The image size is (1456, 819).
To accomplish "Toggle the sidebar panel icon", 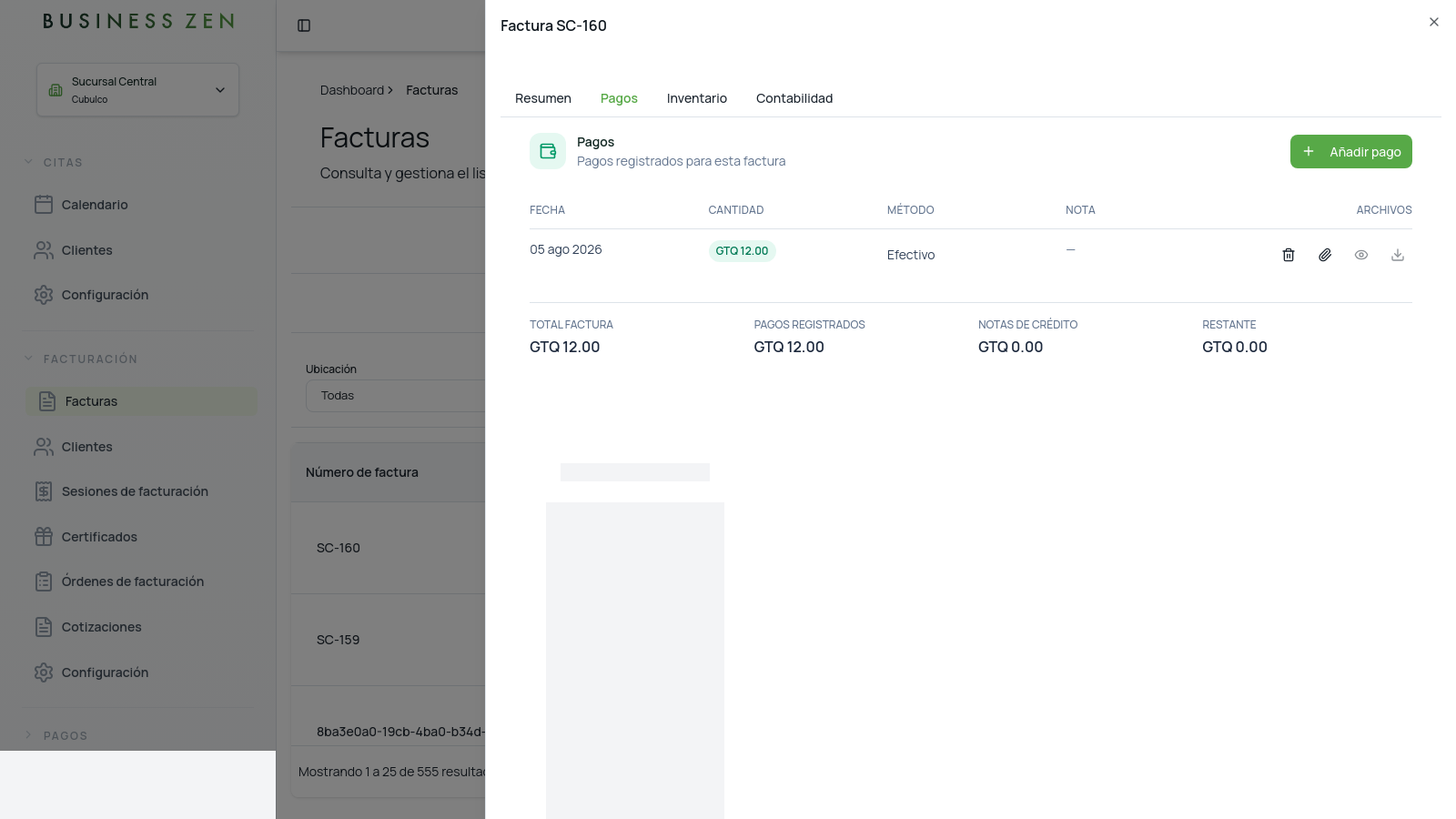I will pyautogui.click(x=304, y=25).
